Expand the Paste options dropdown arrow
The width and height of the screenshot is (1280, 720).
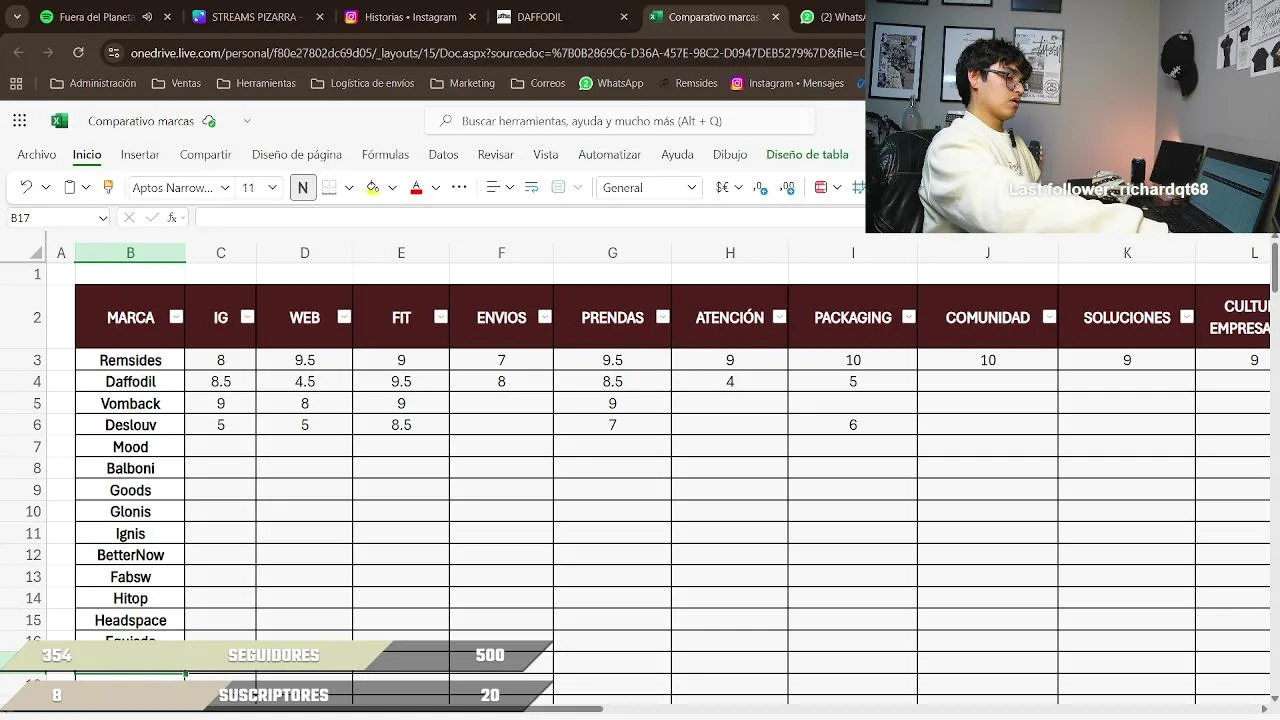[x=86, y=187]
